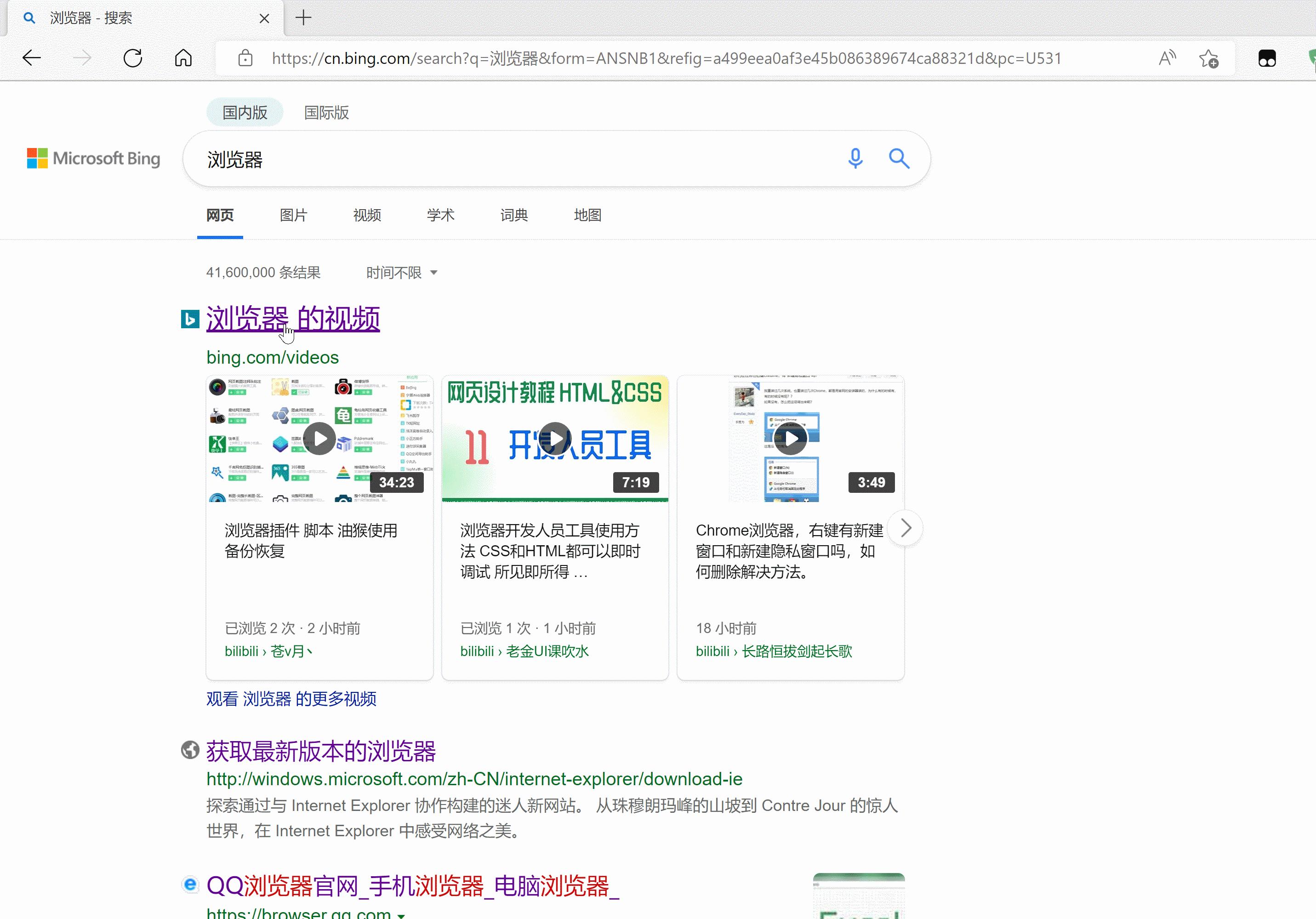
Task: Click the next arrow on video carousel
Action: [x=905, y=527]
